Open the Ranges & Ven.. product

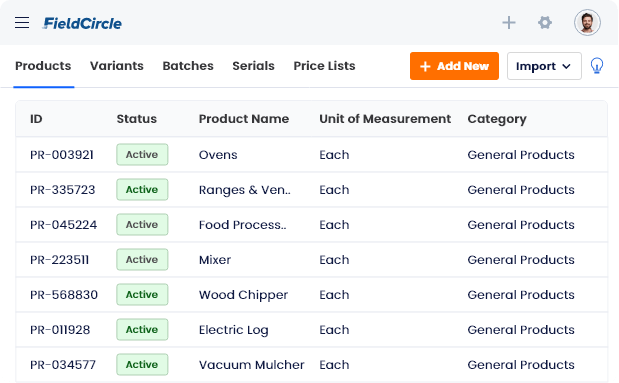click(x=244, y=190)
